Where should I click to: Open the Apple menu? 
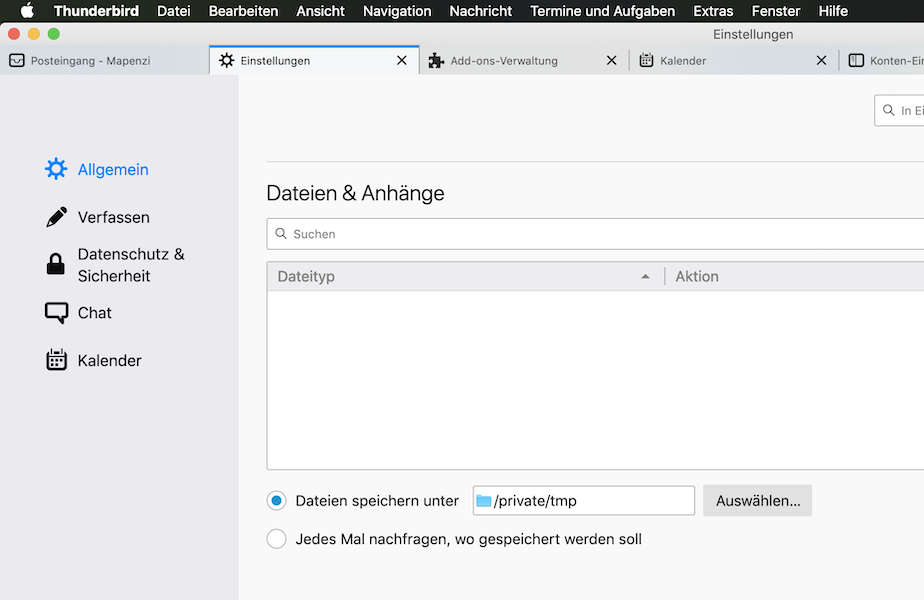click(x=27, y=11)
